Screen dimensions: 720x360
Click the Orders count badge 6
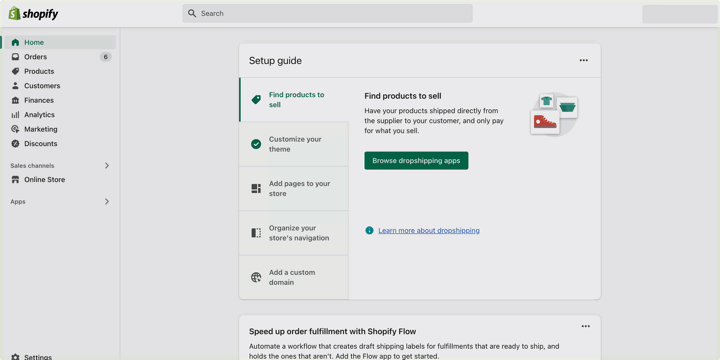(x=106, y=57)
